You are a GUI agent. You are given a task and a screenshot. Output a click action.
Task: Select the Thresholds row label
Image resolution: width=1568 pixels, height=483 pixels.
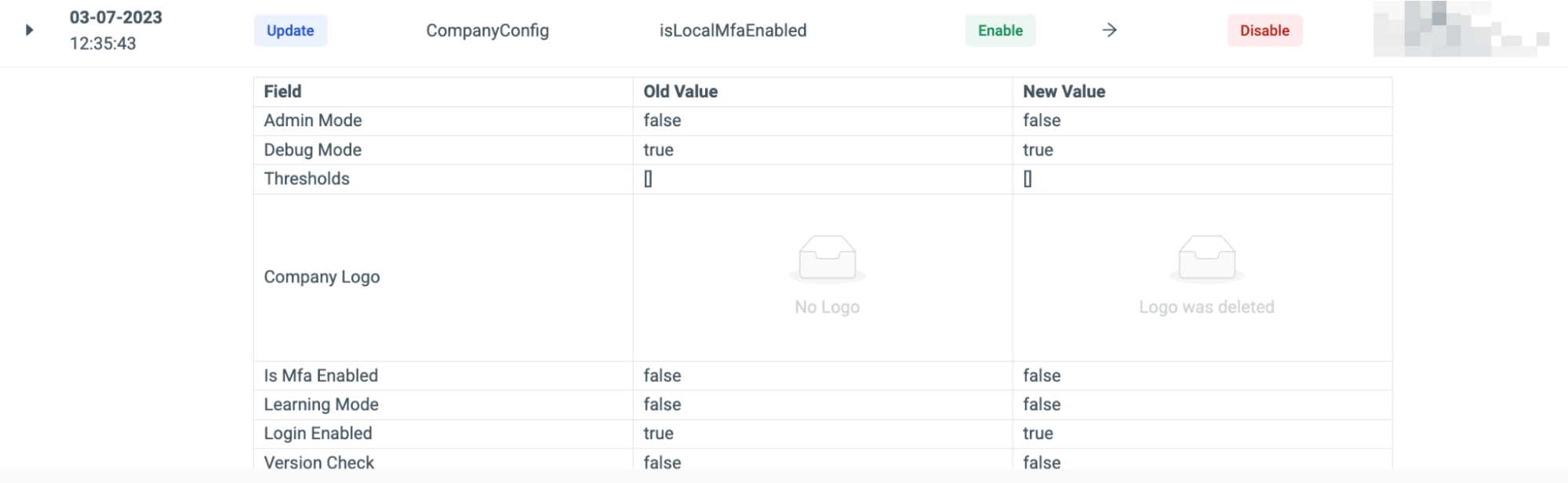click(307, 179)
